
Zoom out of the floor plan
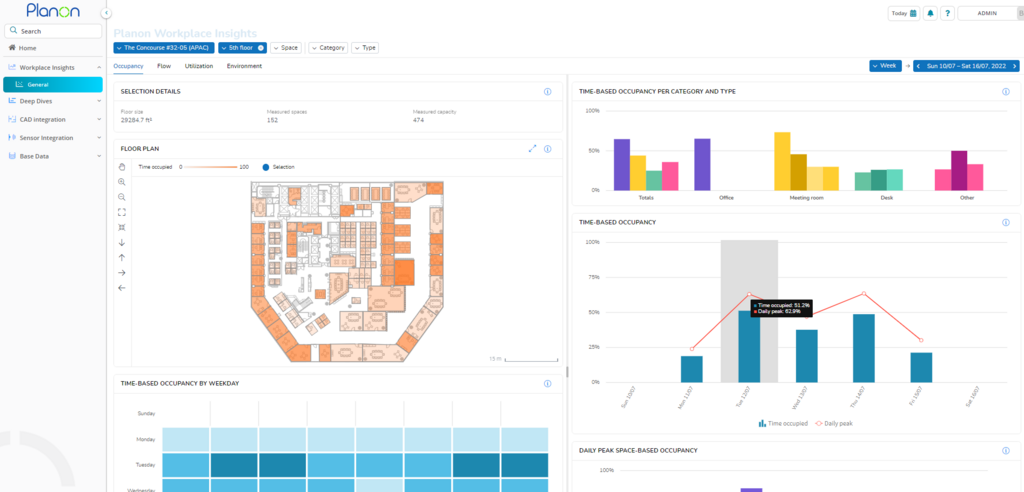click(x=121, y=197)
